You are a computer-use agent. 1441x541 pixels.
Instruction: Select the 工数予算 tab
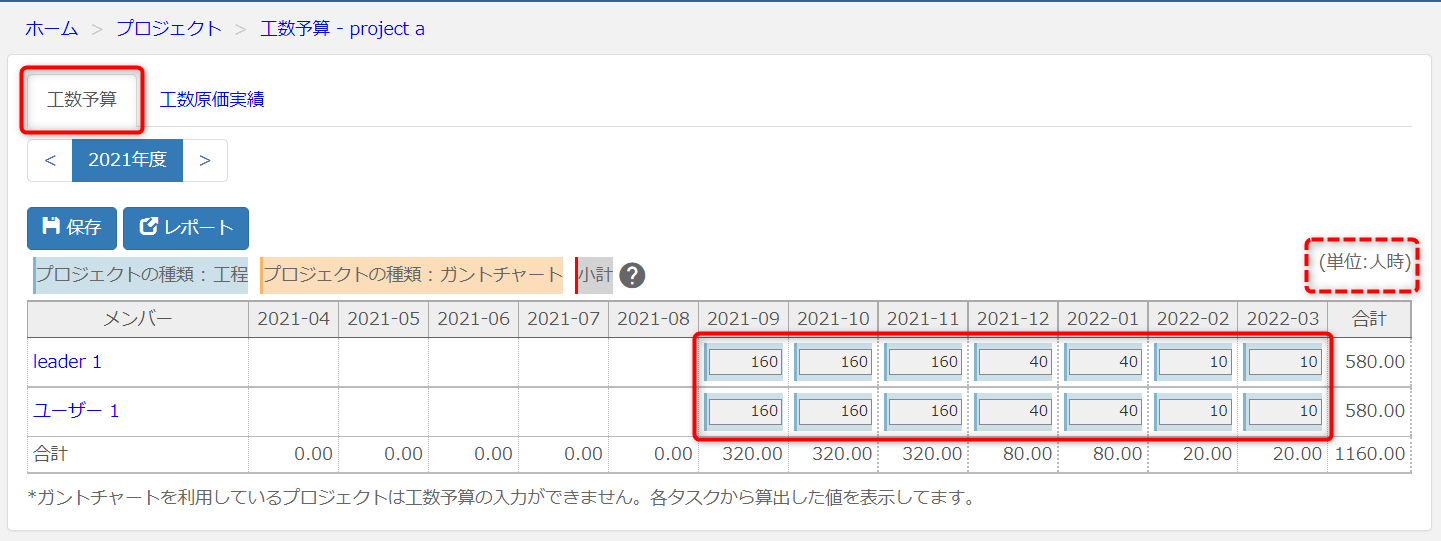tap(82, 99)
